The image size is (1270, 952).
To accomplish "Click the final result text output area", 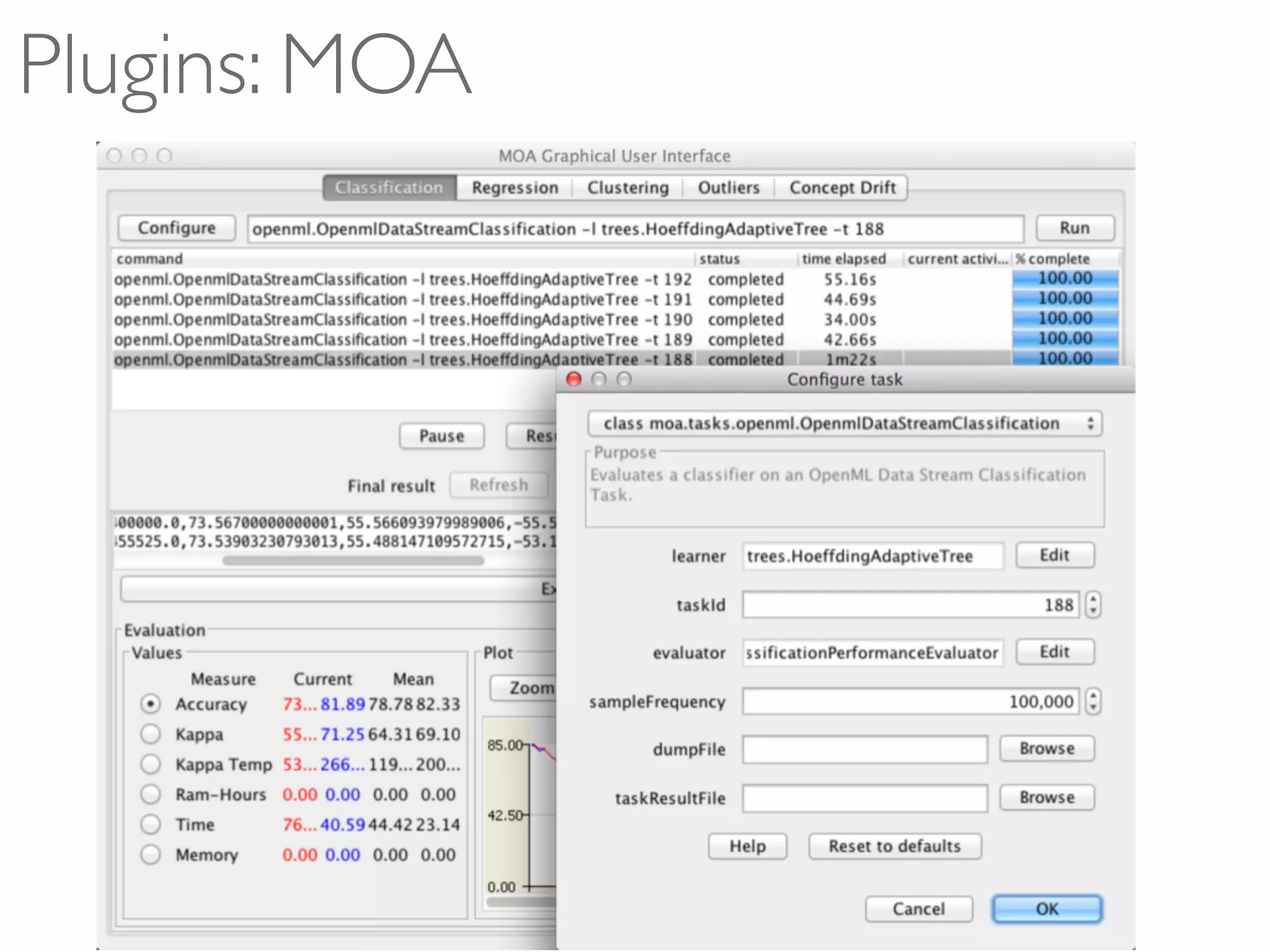I will tap(335, 532).
